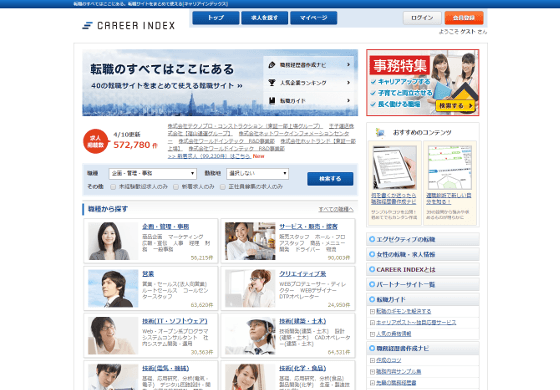The width and height of the screenshot is (560, 390).
Task: Click the circle icon beside パートナーサイト一覧
Action: click(x=372, y=284)
